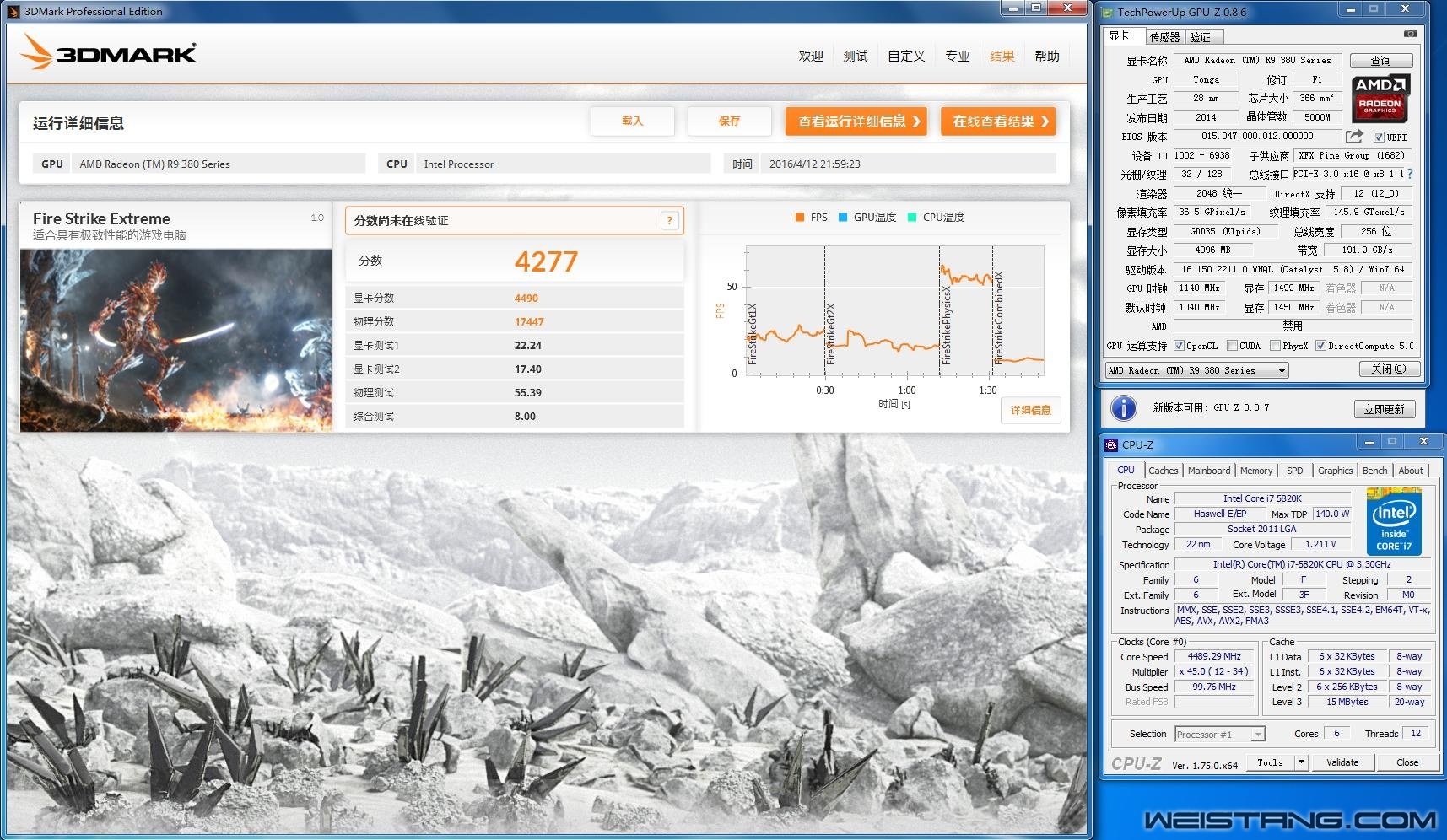
Task: Toggle the UEFI checkbox in GPU-Z
Action: click(1379, 137)
